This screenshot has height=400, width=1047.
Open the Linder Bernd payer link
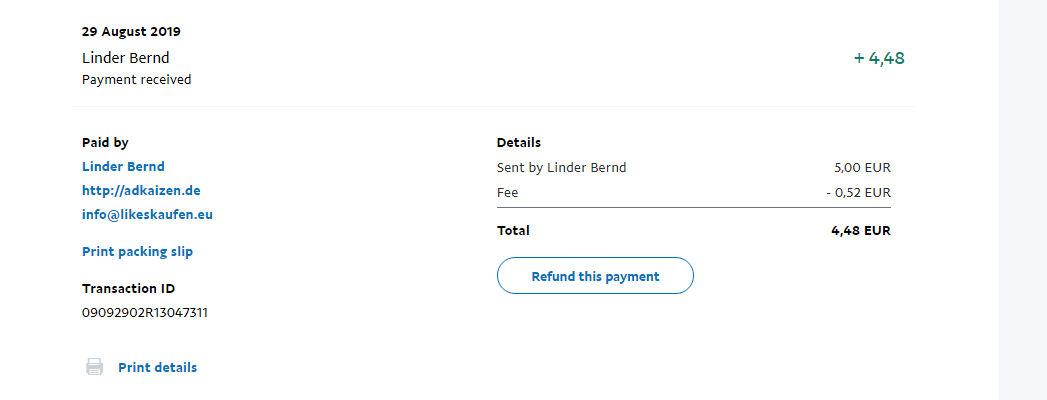tap(123, 166)
